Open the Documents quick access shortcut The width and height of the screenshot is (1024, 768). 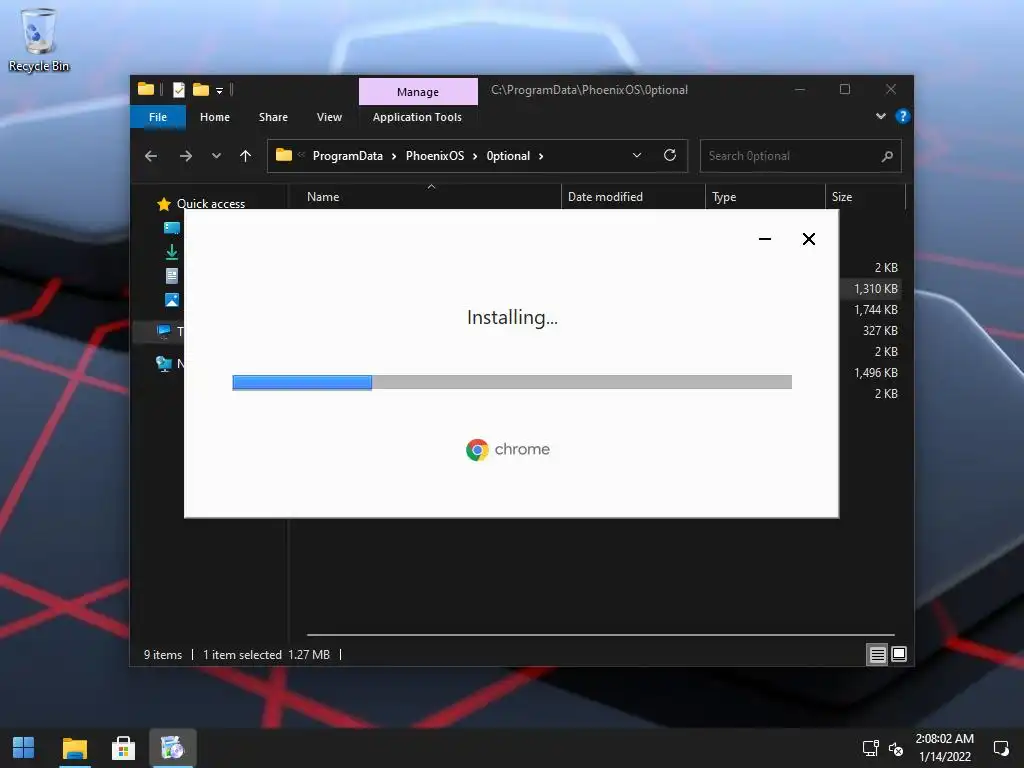coord(172,276)
